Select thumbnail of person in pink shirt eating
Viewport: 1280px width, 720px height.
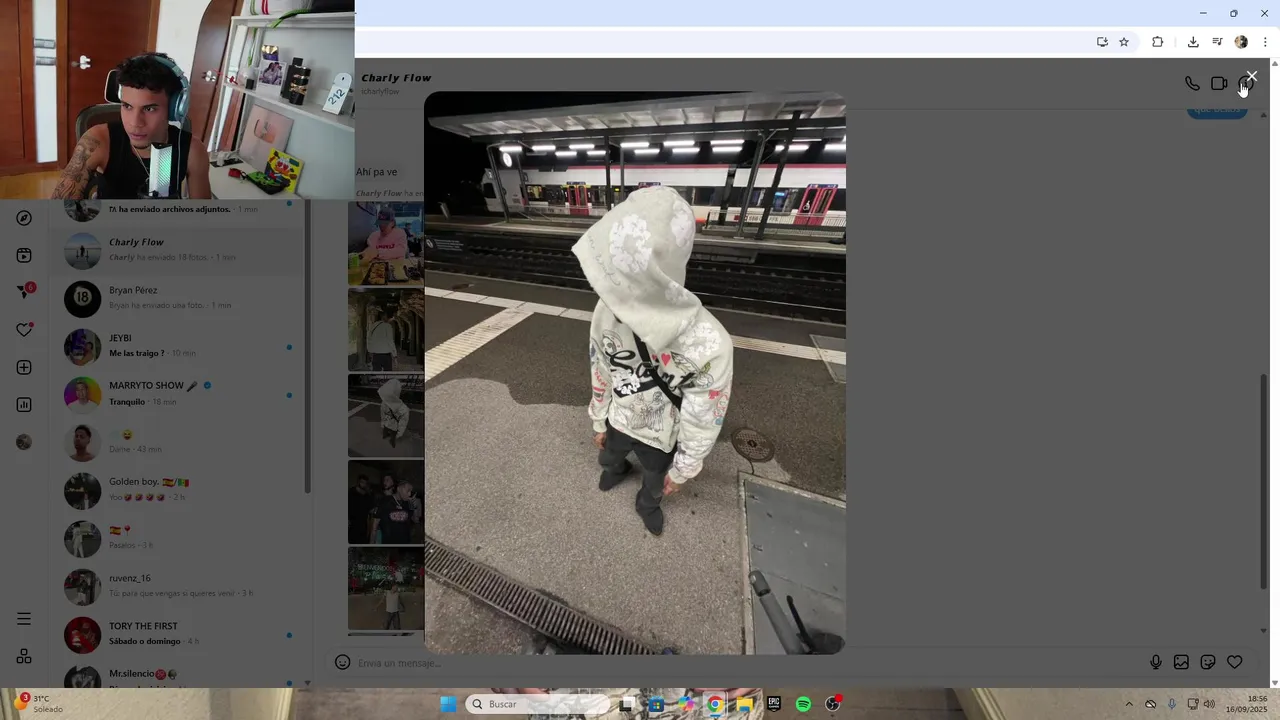386,243
